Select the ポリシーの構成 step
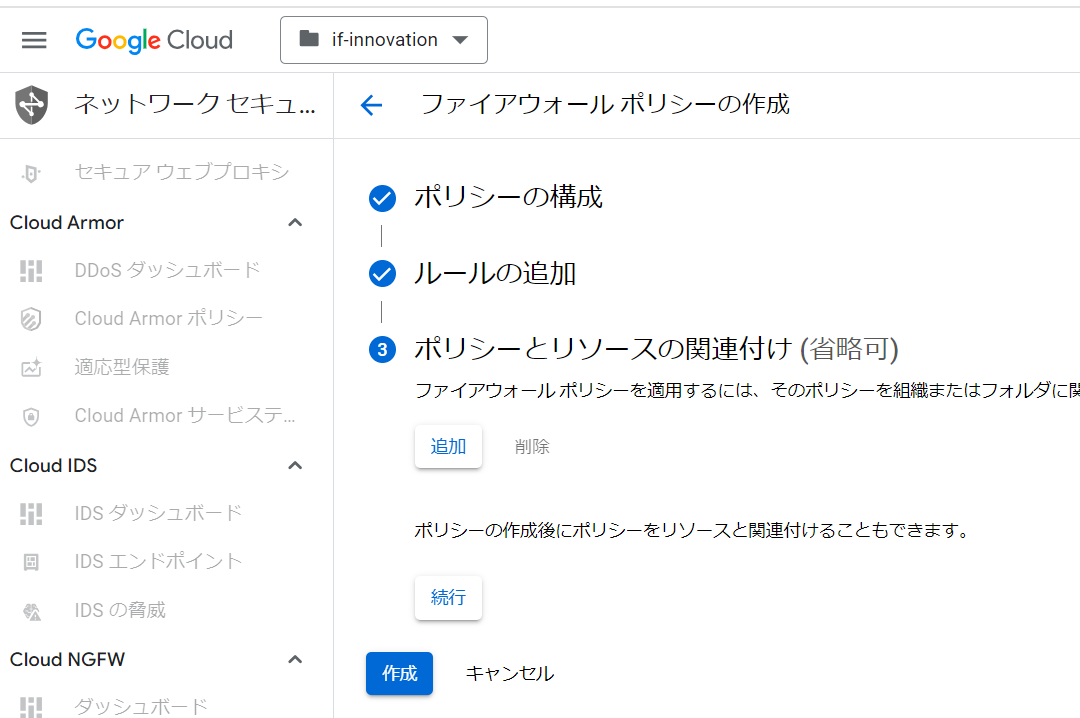 tap(508, 198)
